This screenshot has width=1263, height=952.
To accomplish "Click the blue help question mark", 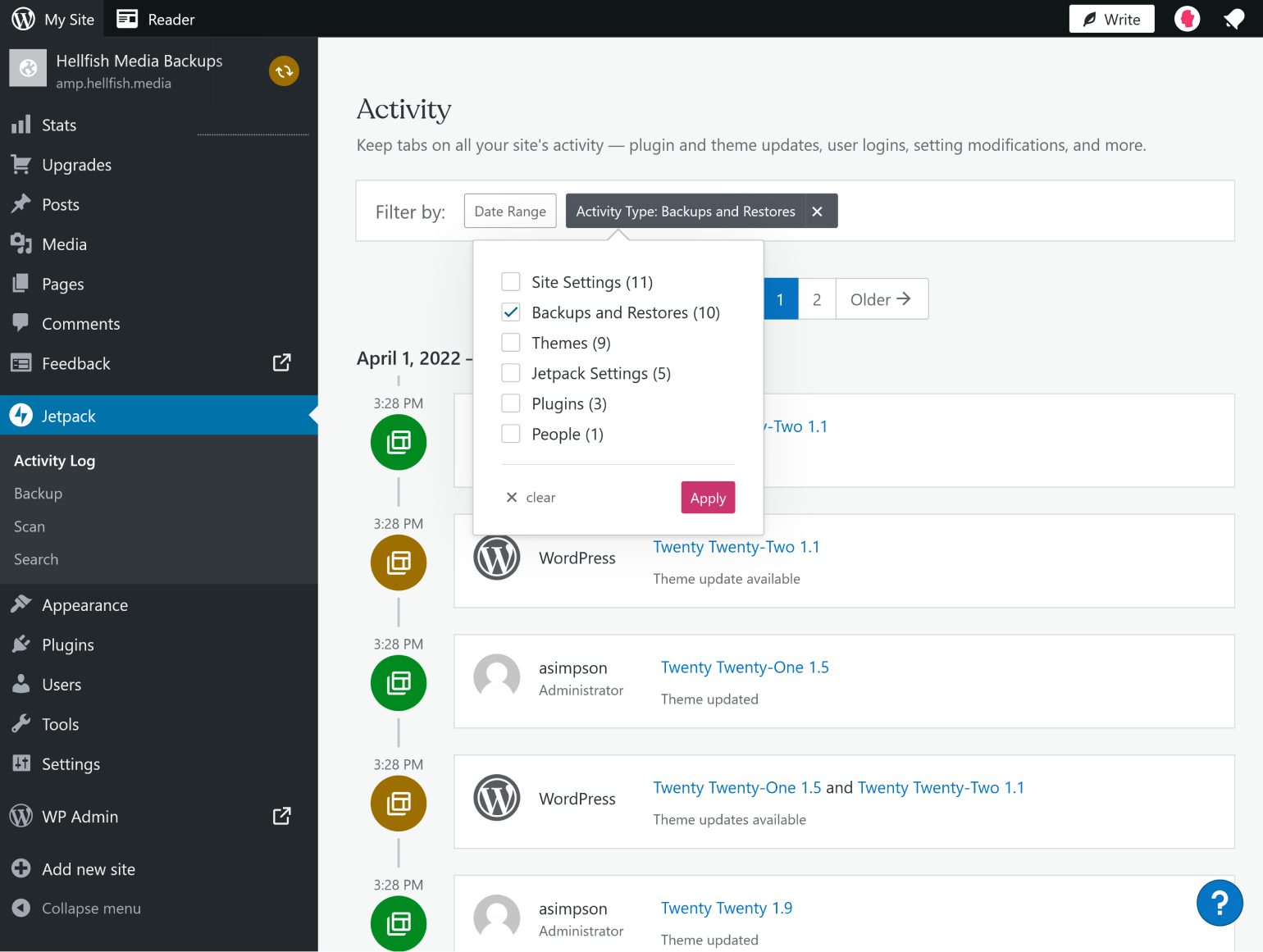I will coord(1220,902).
